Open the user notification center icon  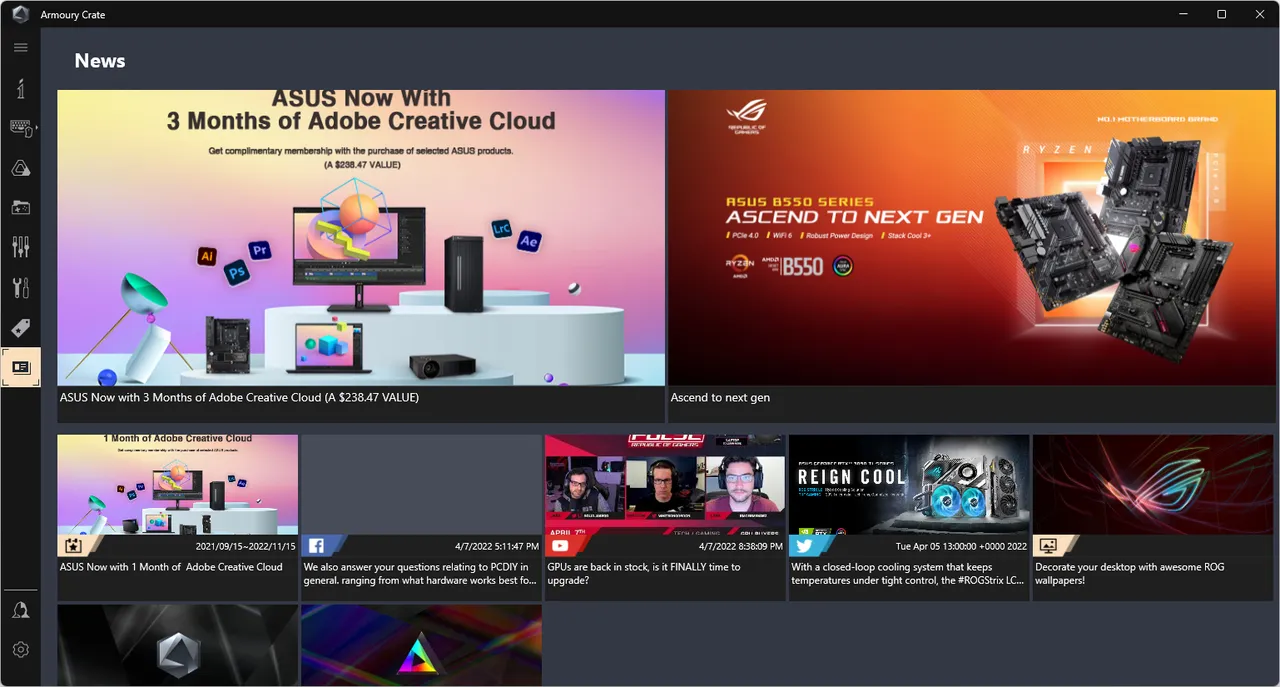click(x=20, y=610)
